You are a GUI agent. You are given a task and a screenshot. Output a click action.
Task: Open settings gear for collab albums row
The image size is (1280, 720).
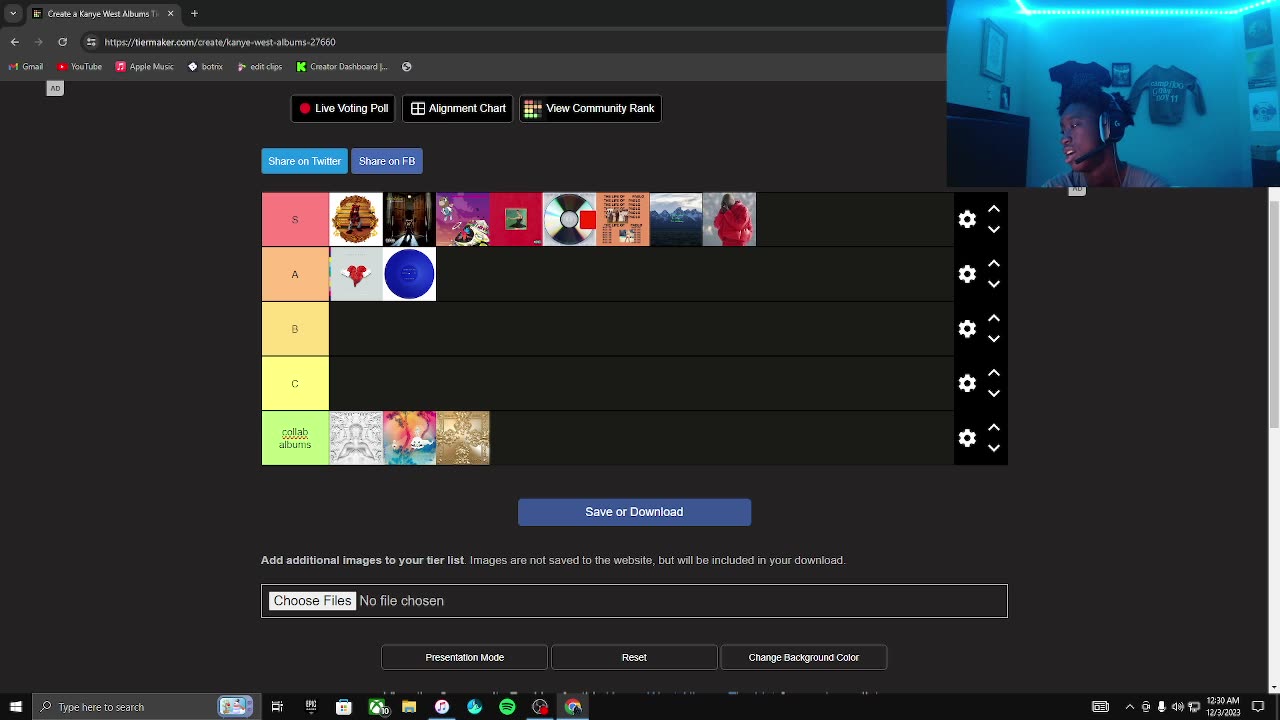tap(967, 438)
